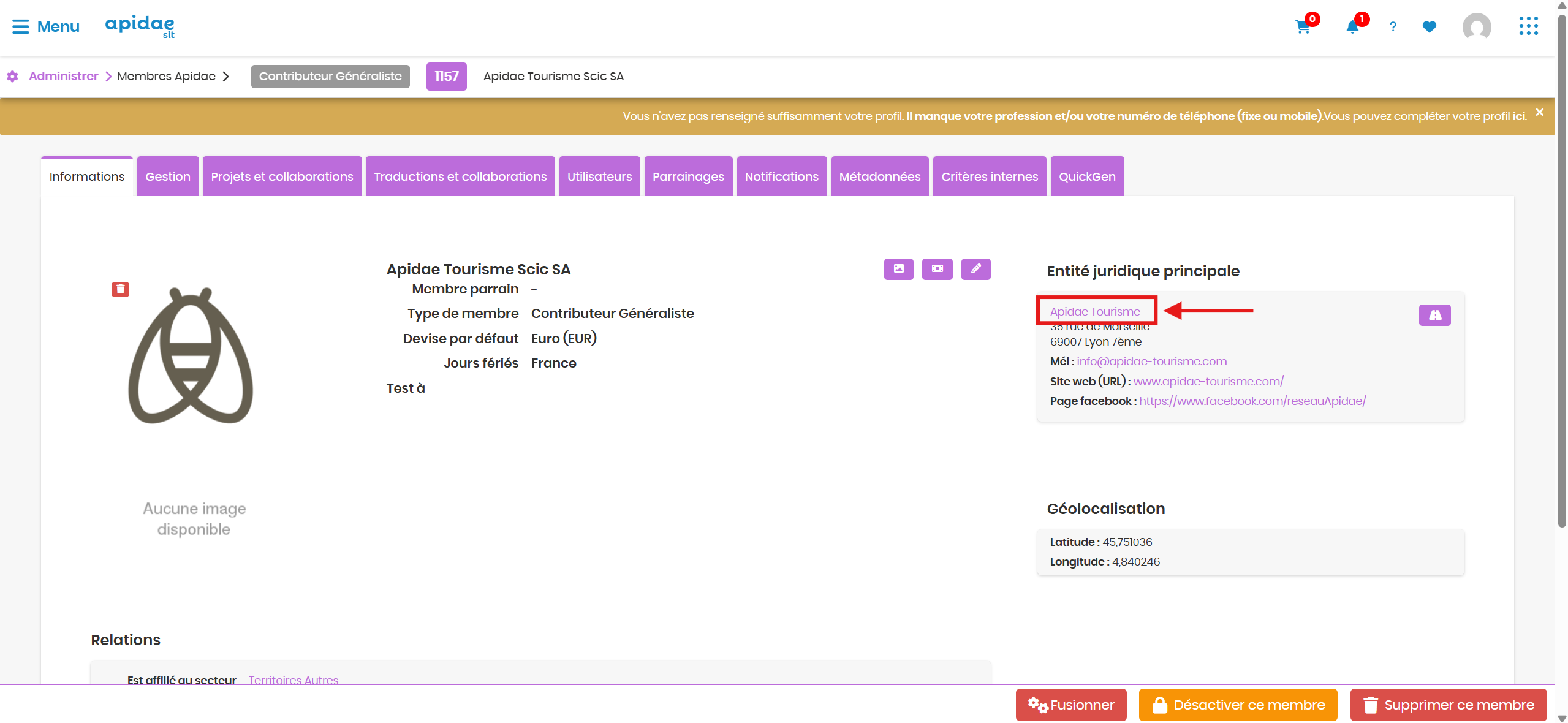Click the Entité juridique principale heading

tap(1143, 271)
